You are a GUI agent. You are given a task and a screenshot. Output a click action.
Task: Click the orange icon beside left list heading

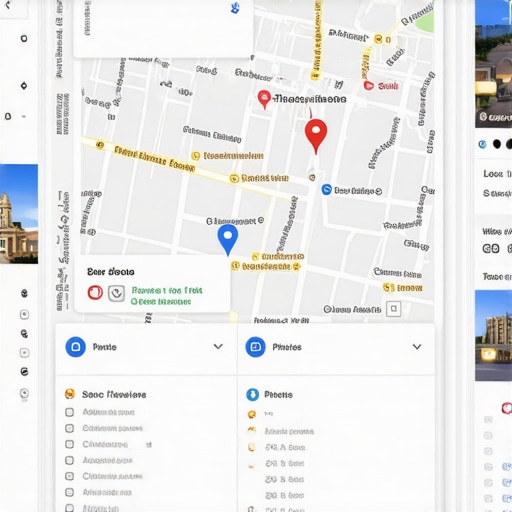[70, 394]
